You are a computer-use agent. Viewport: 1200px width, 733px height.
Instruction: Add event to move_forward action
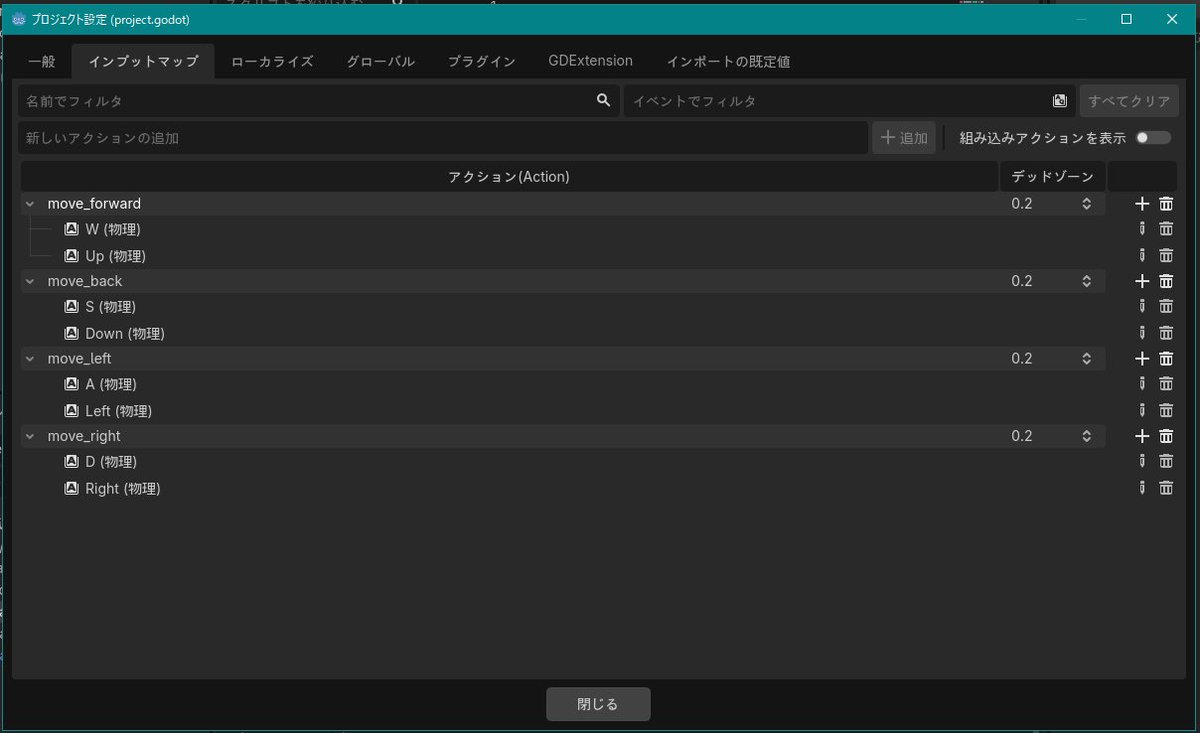coord(1142,204)
